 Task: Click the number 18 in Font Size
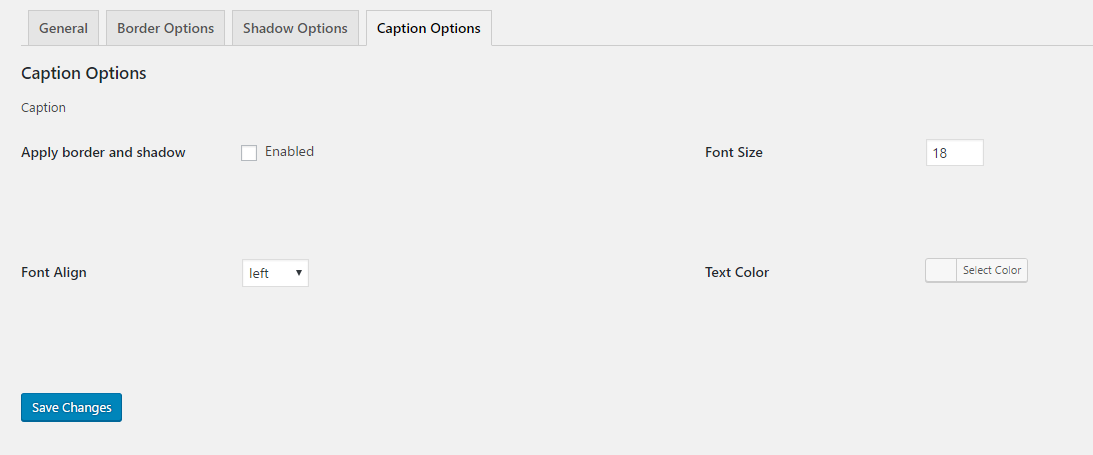click(x=940, y=153)
